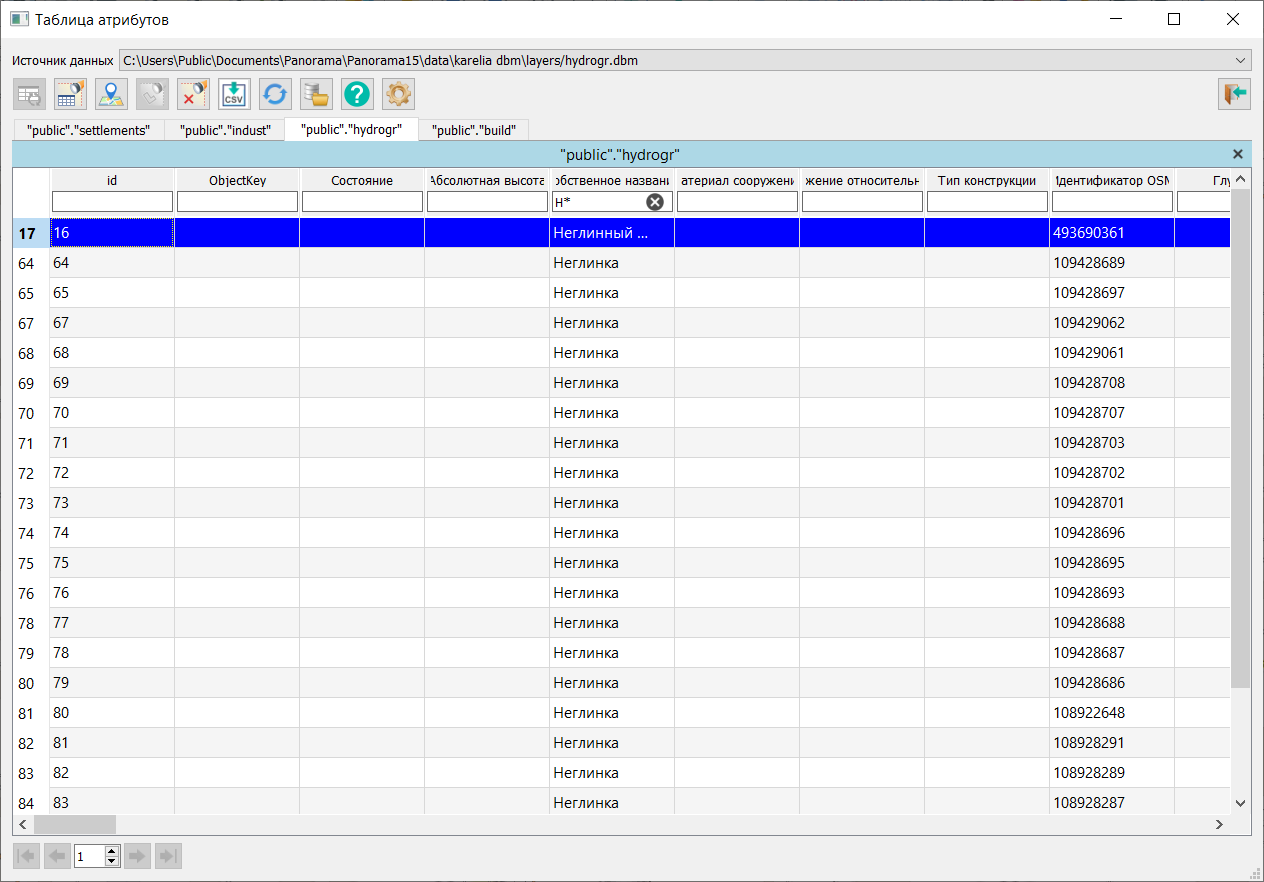Click the table with spotlight icon
This screenshot has height=882, width=1264.
click(x=70, y=95)
